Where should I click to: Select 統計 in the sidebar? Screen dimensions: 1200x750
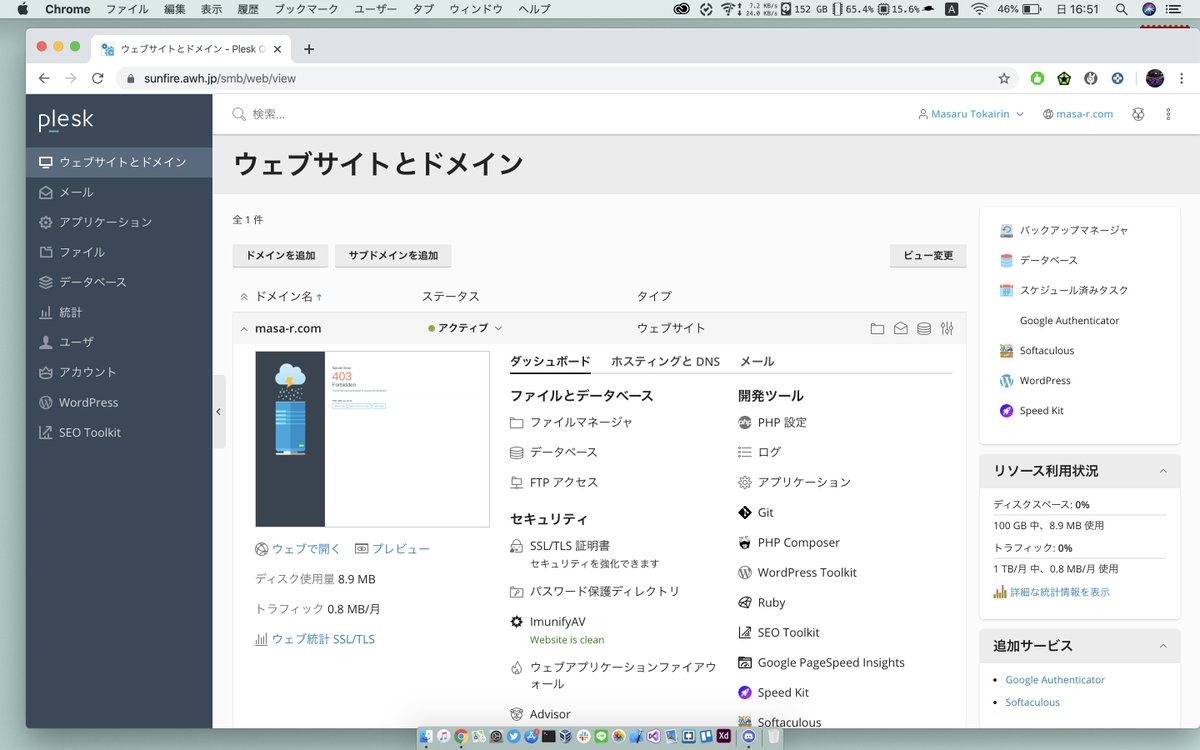119,312
